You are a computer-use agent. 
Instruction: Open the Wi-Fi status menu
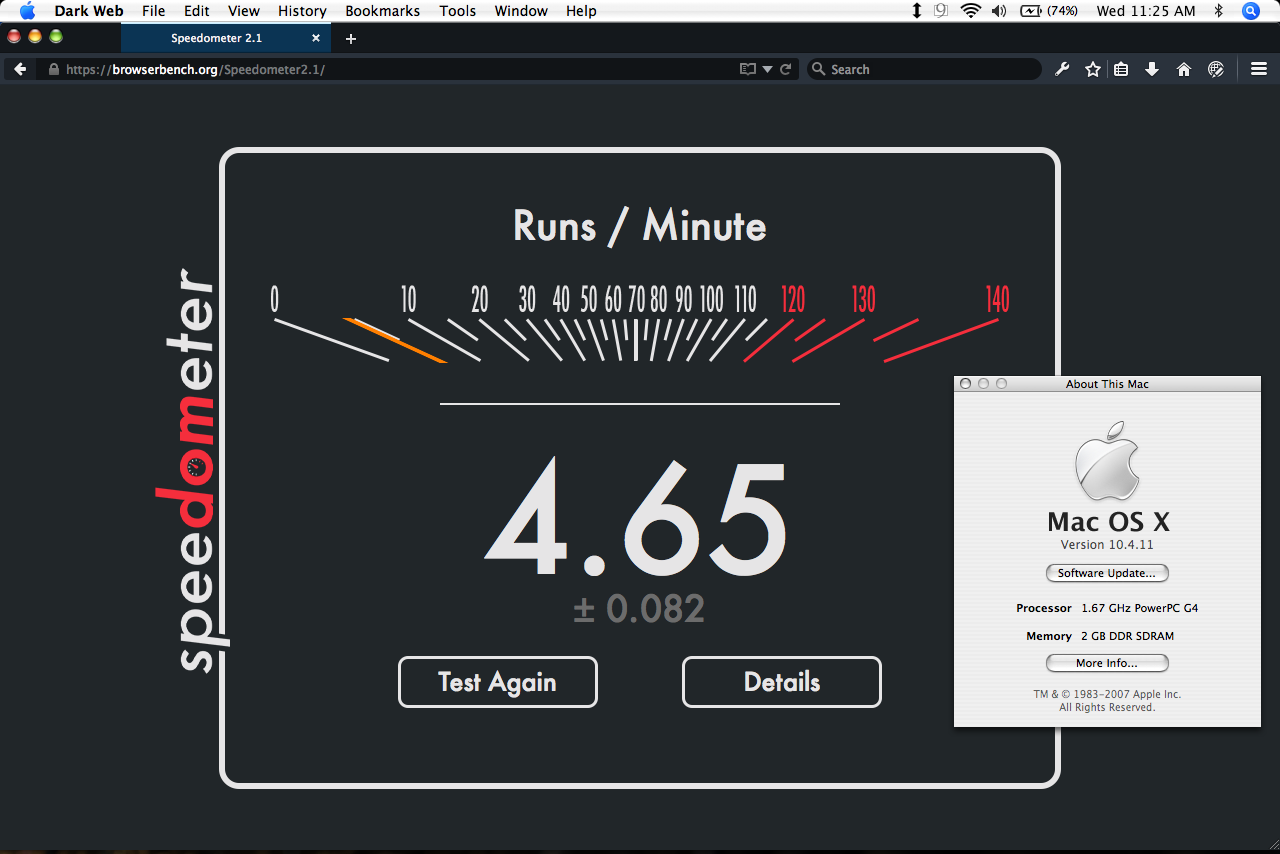coord(970,11)
